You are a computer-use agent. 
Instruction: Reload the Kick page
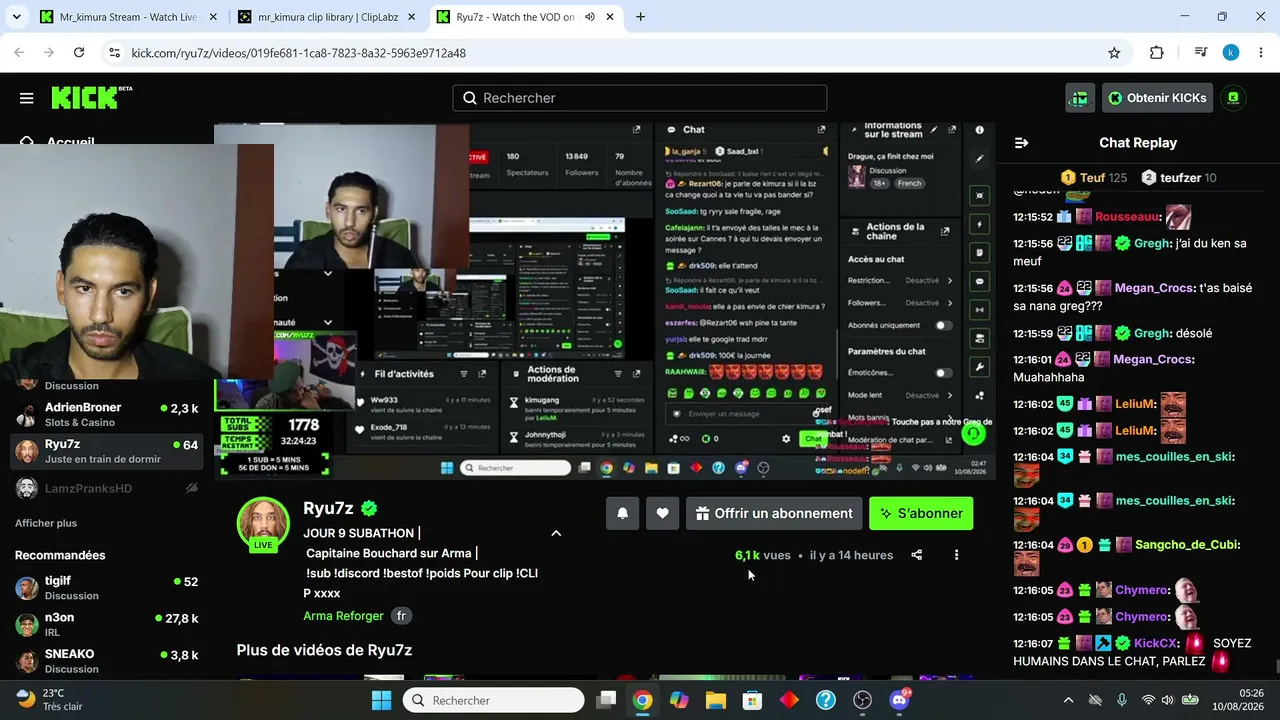point(79,53)
